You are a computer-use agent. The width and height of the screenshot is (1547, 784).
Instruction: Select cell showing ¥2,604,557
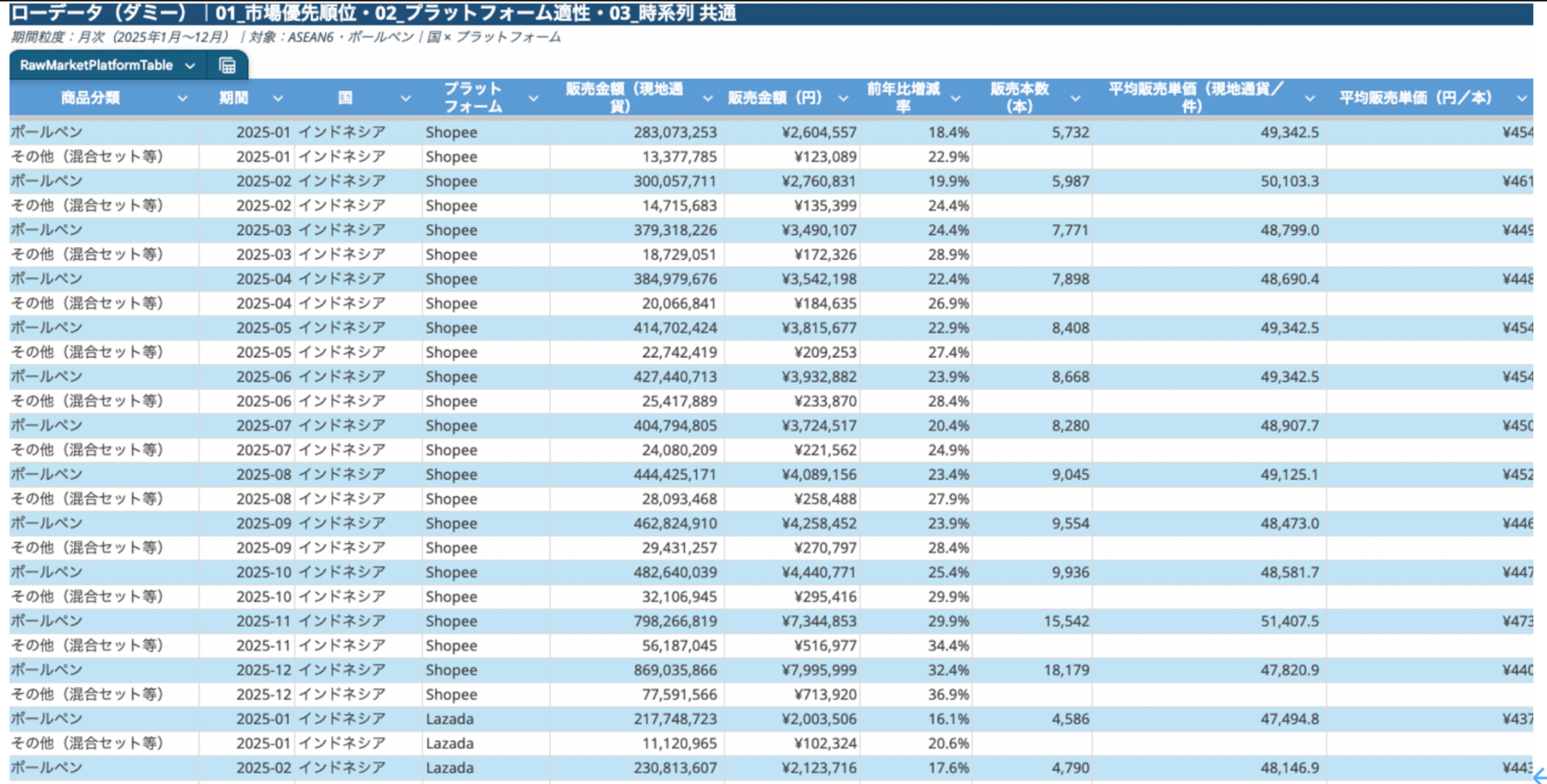pos(792,132)
